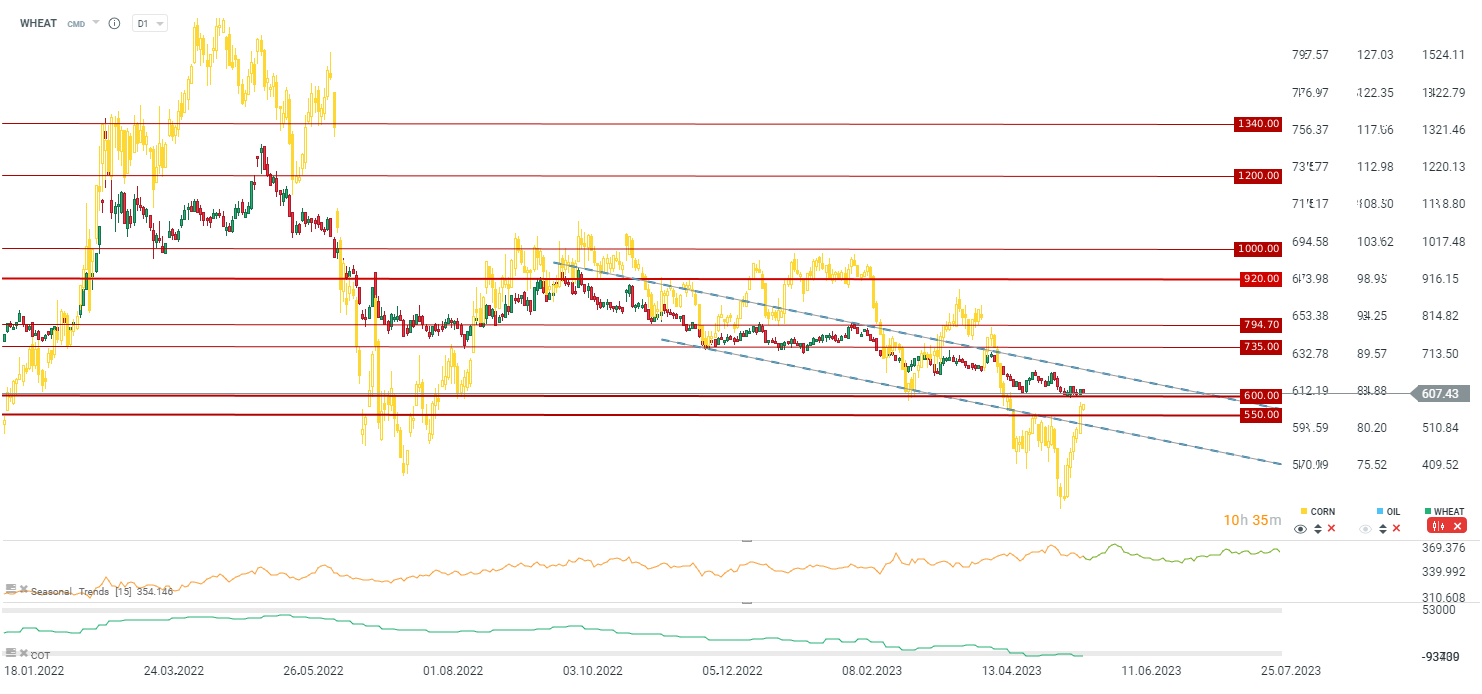Remove the CORN overlay with red X
Image resolution: width=1482 pixels, height=694 pixels.
[x=1330, y=528]
